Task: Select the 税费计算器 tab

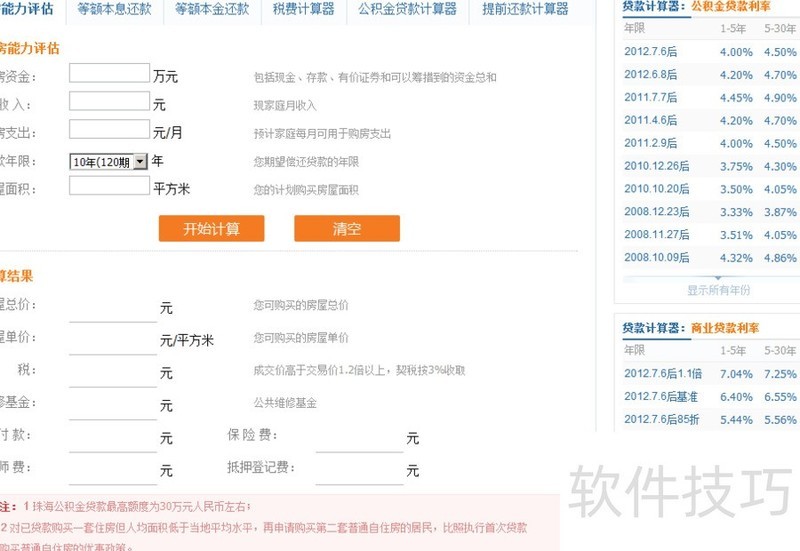Action: tap(303, 9)
